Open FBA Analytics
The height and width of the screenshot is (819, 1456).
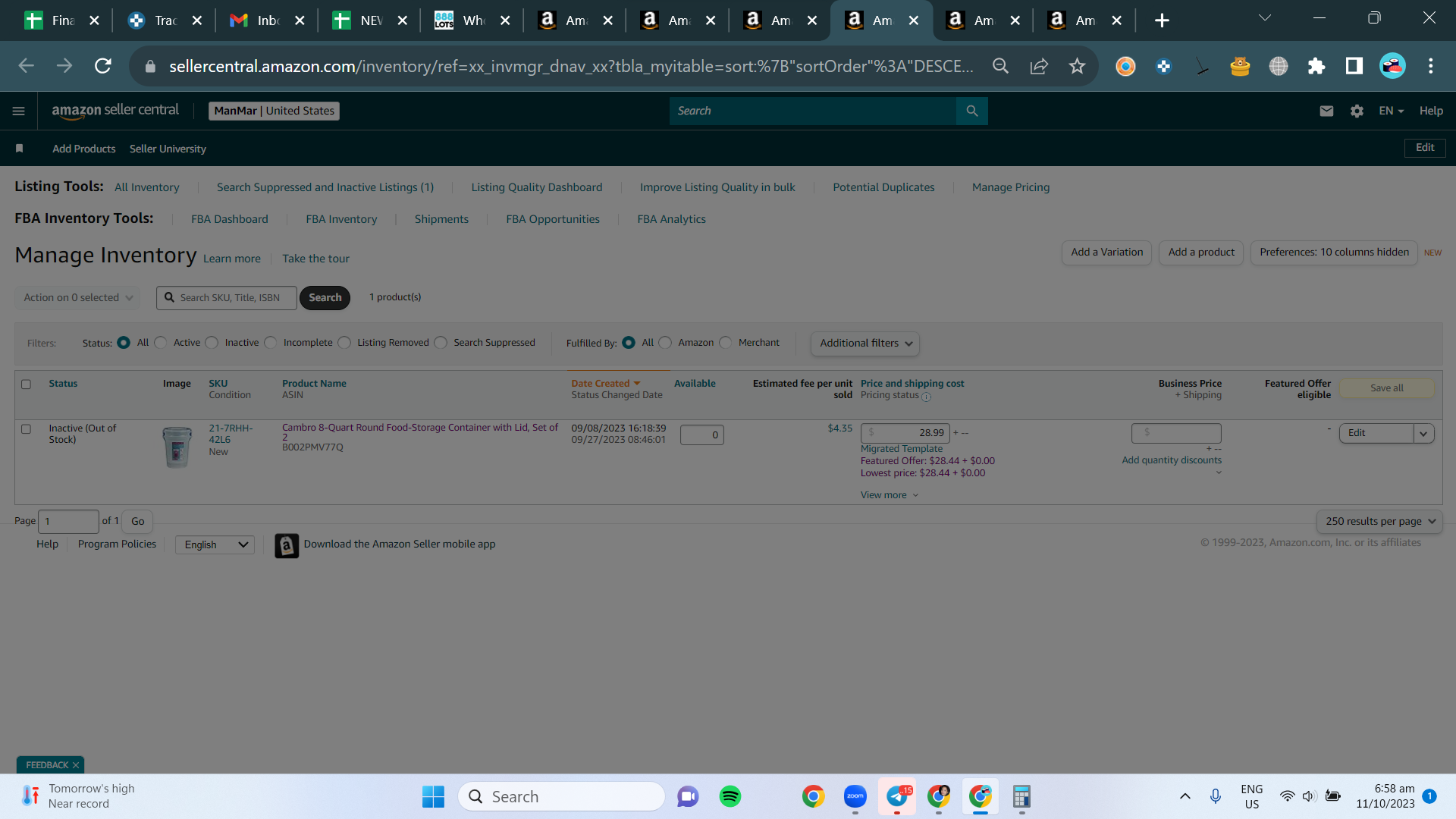pos(671,219)
